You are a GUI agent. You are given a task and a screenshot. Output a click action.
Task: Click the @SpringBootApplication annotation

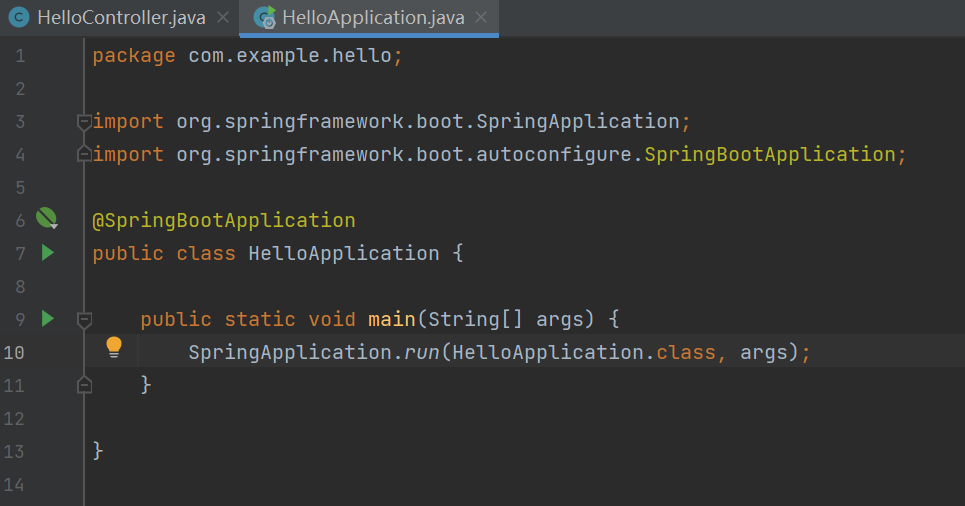(224, 220)
